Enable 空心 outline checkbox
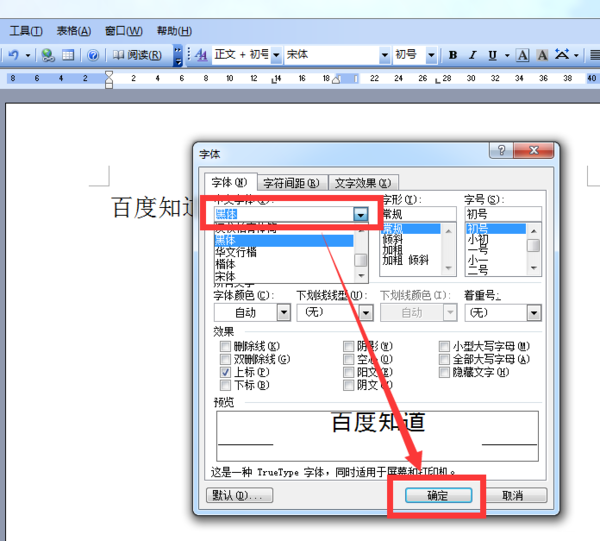Screen dimensions: 600x541 coord(348,360)
